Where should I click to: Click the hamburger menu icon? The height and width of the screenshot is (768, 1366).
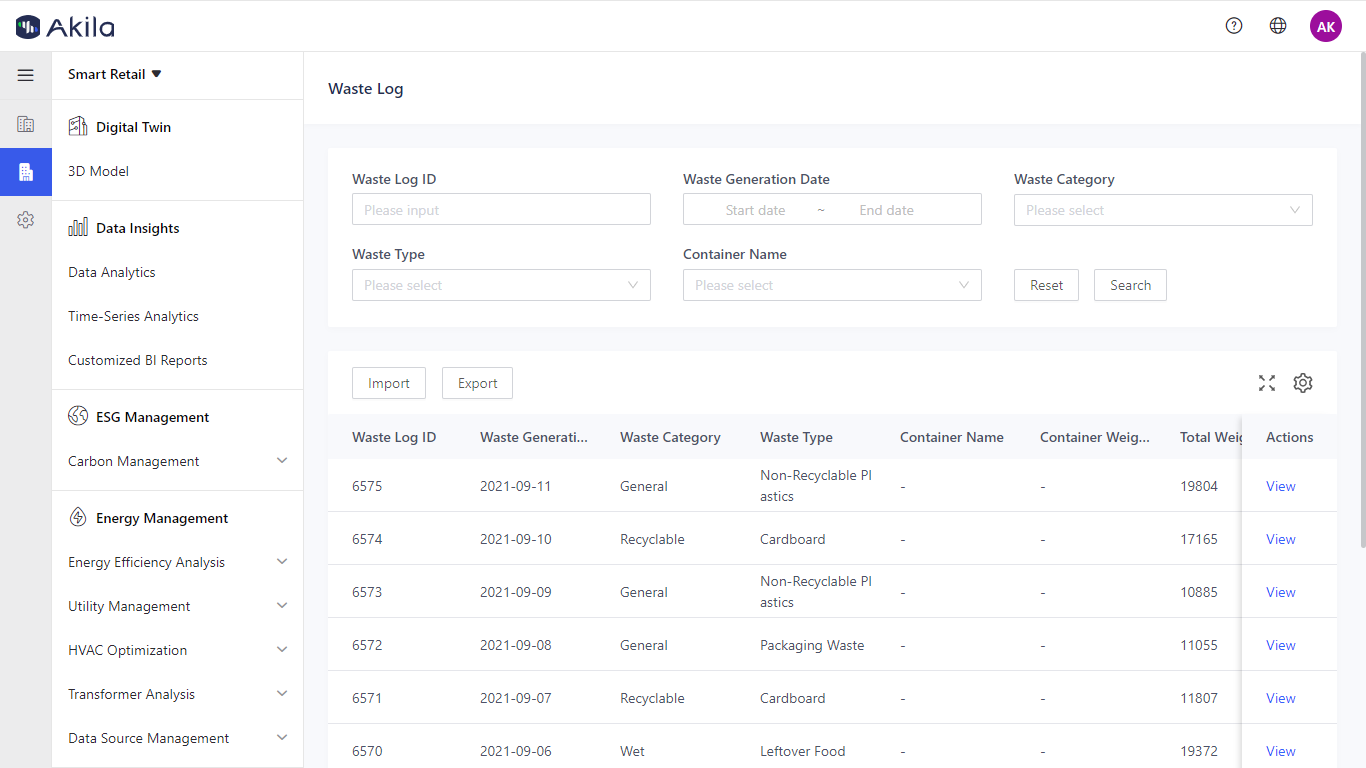click(x=26, y=75)
